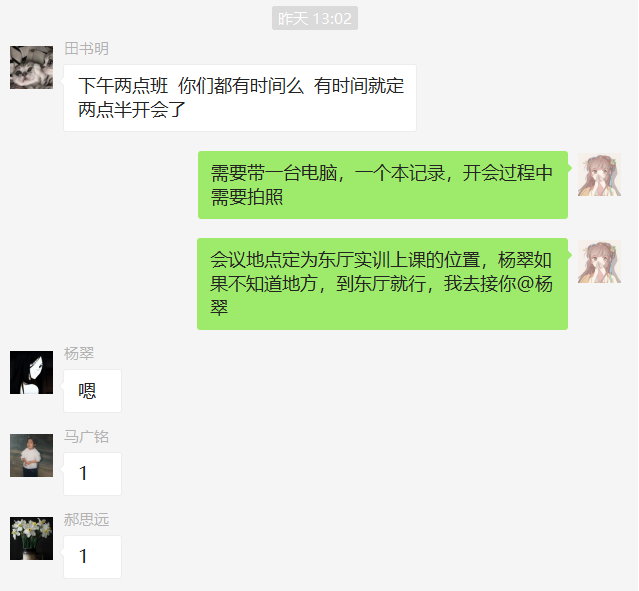Open 马广铭's avatar photo
The height and width of the screenshot is (591, 639).
point(31,455)
